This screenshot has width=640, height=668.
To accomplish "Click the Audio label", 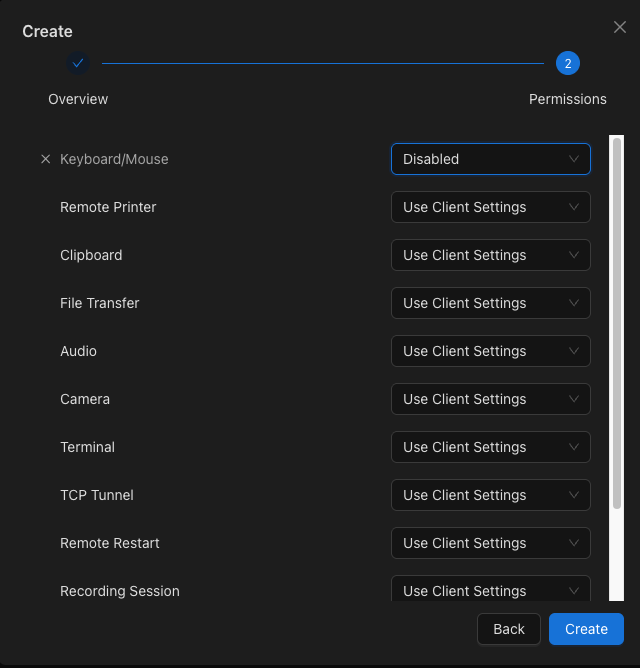I will pos(78,351).
